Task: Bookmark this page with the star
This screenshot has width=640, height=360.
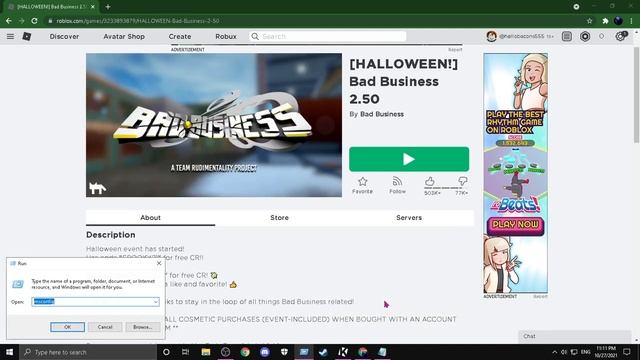Action: [589, 21]
